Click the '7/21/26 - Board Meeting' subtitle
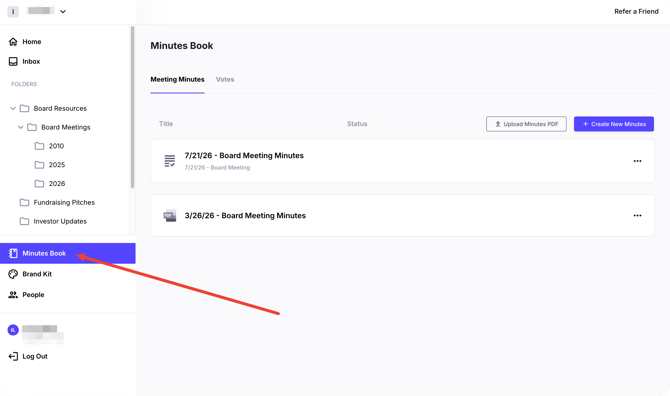The width and height of the screenshot is (670, 396). coord(217,167)
